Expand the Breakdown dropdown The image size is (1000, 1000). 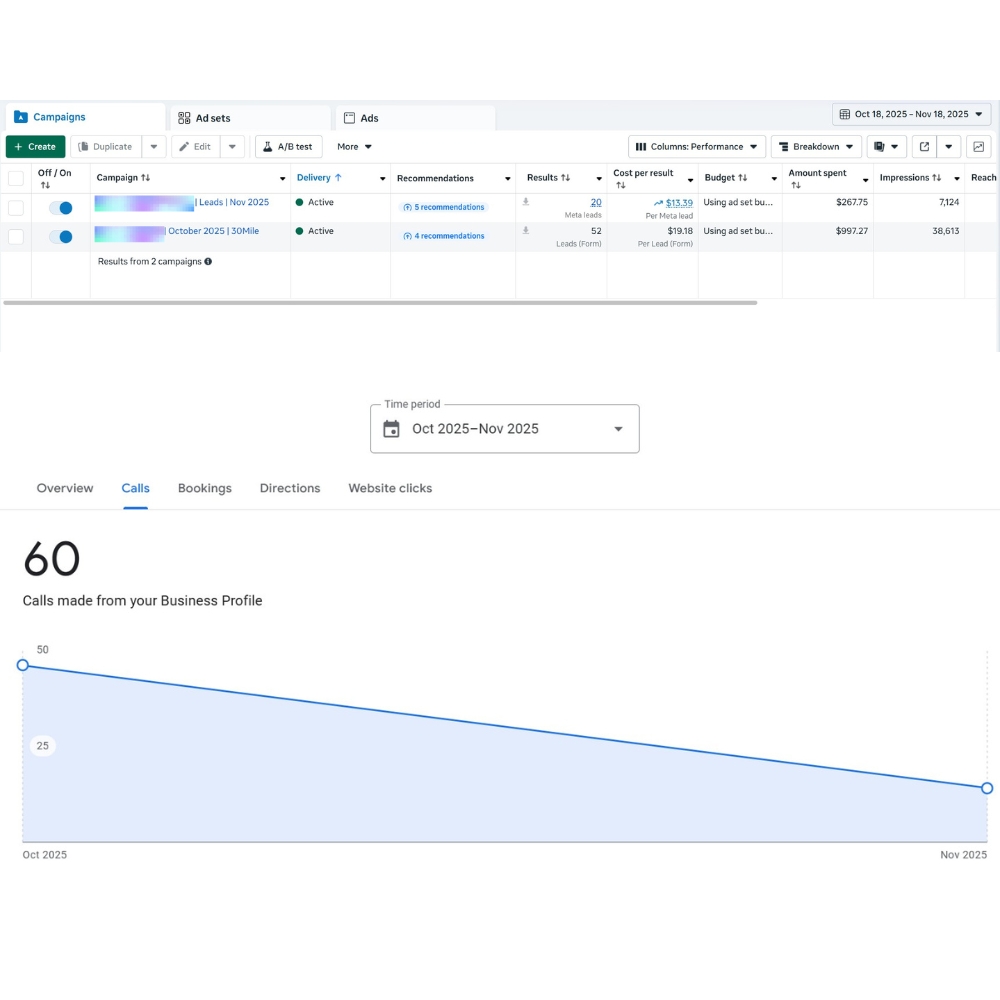[x=816, y=147]
